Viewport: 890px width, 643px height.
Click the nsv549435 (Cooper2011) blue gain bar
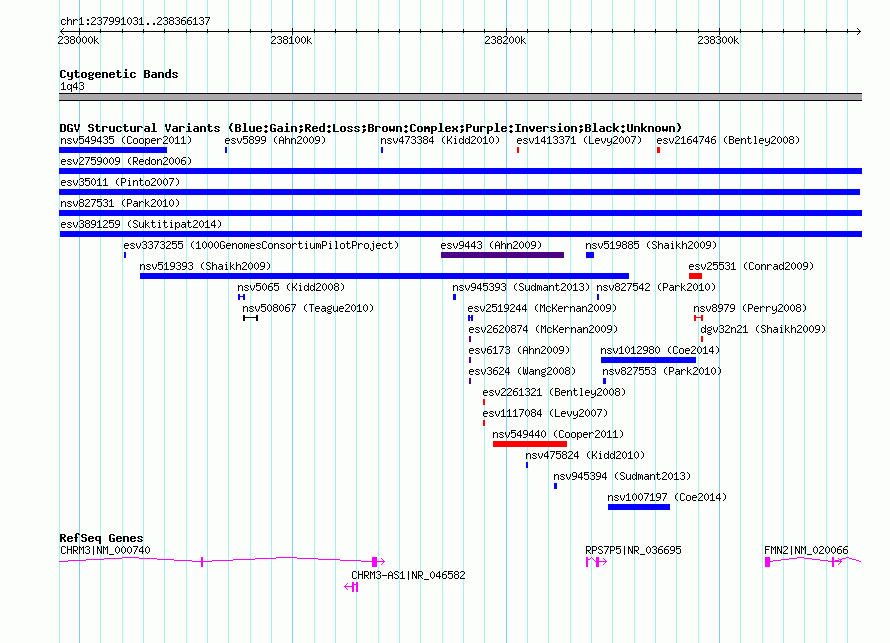pos(113,150)
